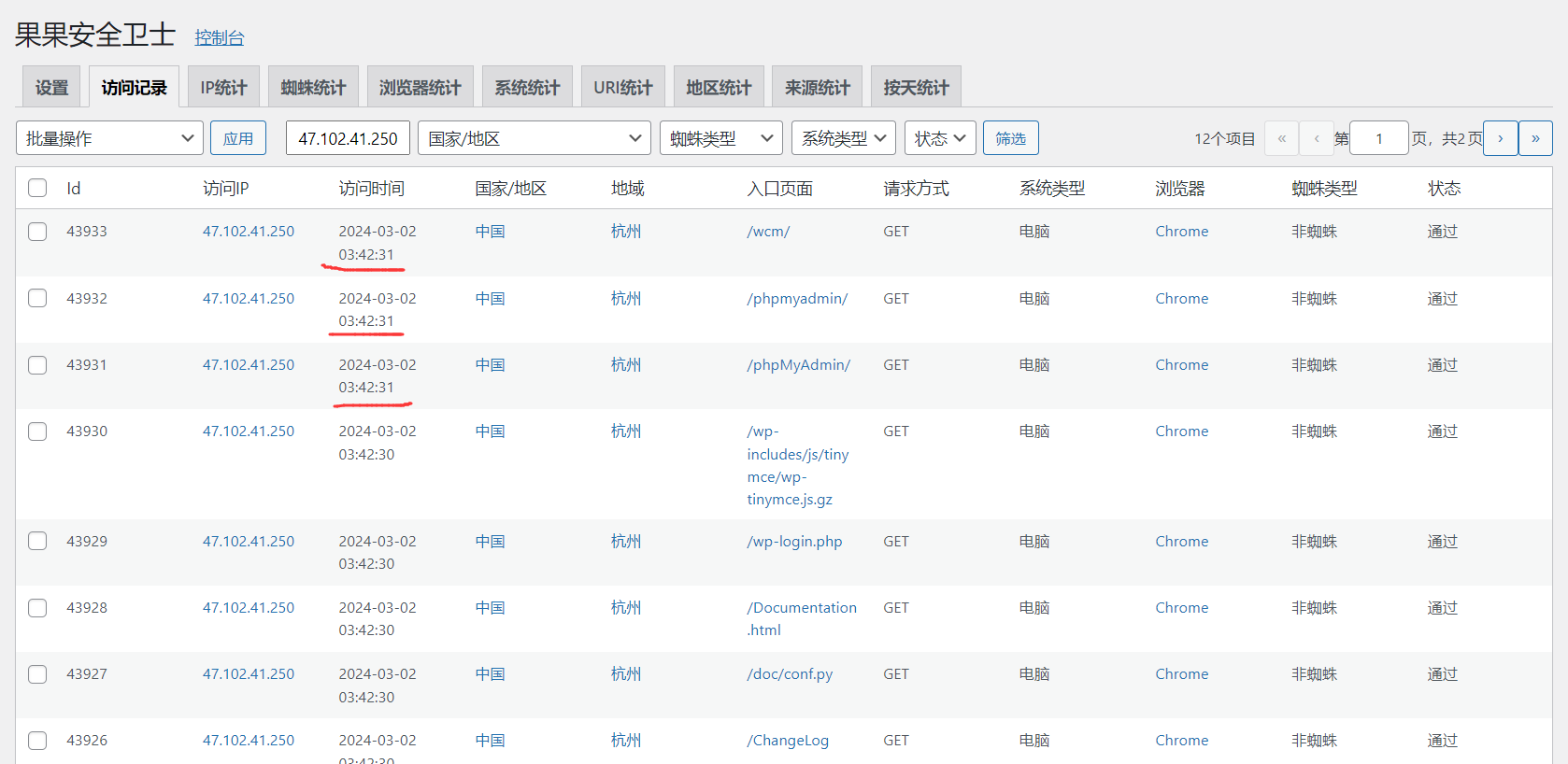Click the 筛选 filter button
Viewport: 1568px width, 764px height.
coord(1010,138)
